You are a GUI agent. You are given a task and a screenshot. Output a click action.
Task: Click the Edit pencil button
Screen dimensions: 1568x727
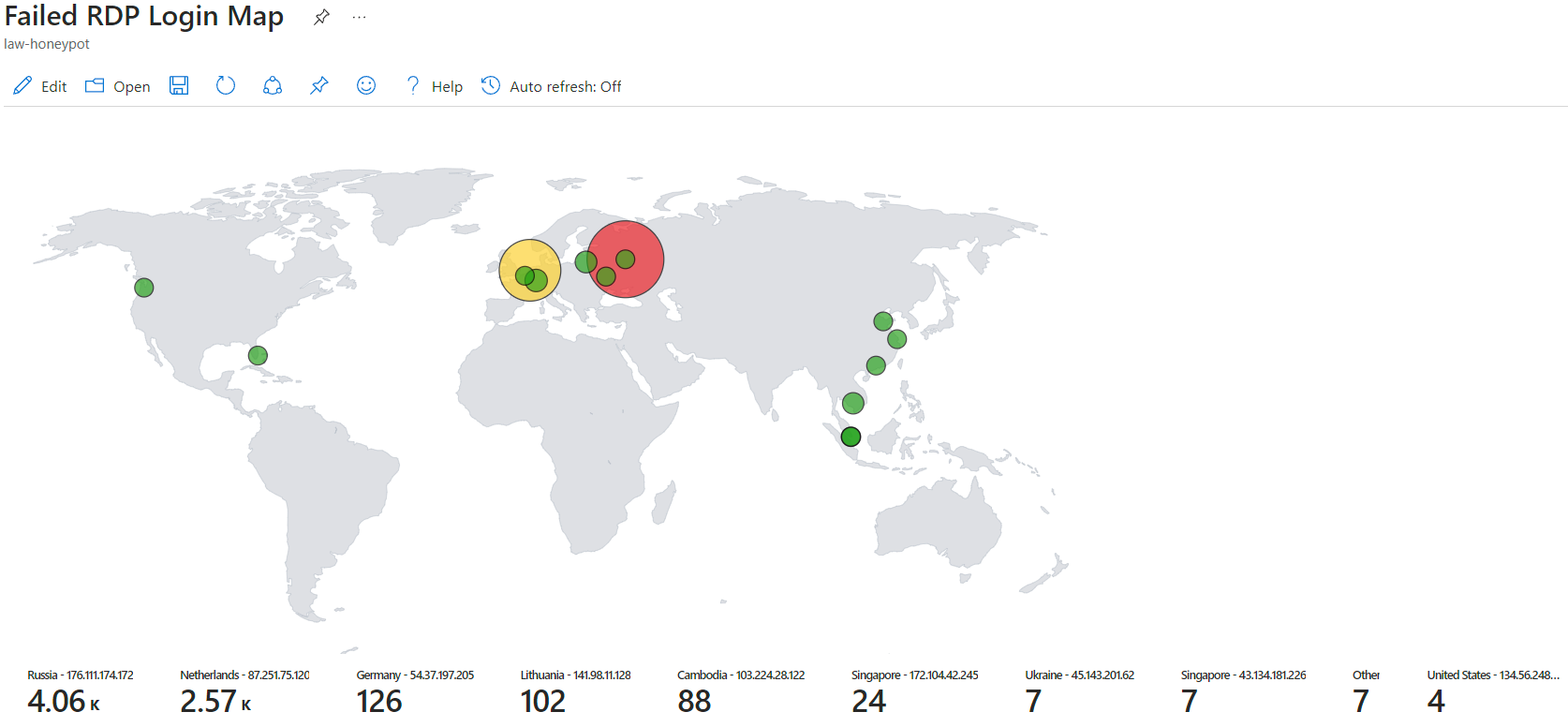point(40,86)
